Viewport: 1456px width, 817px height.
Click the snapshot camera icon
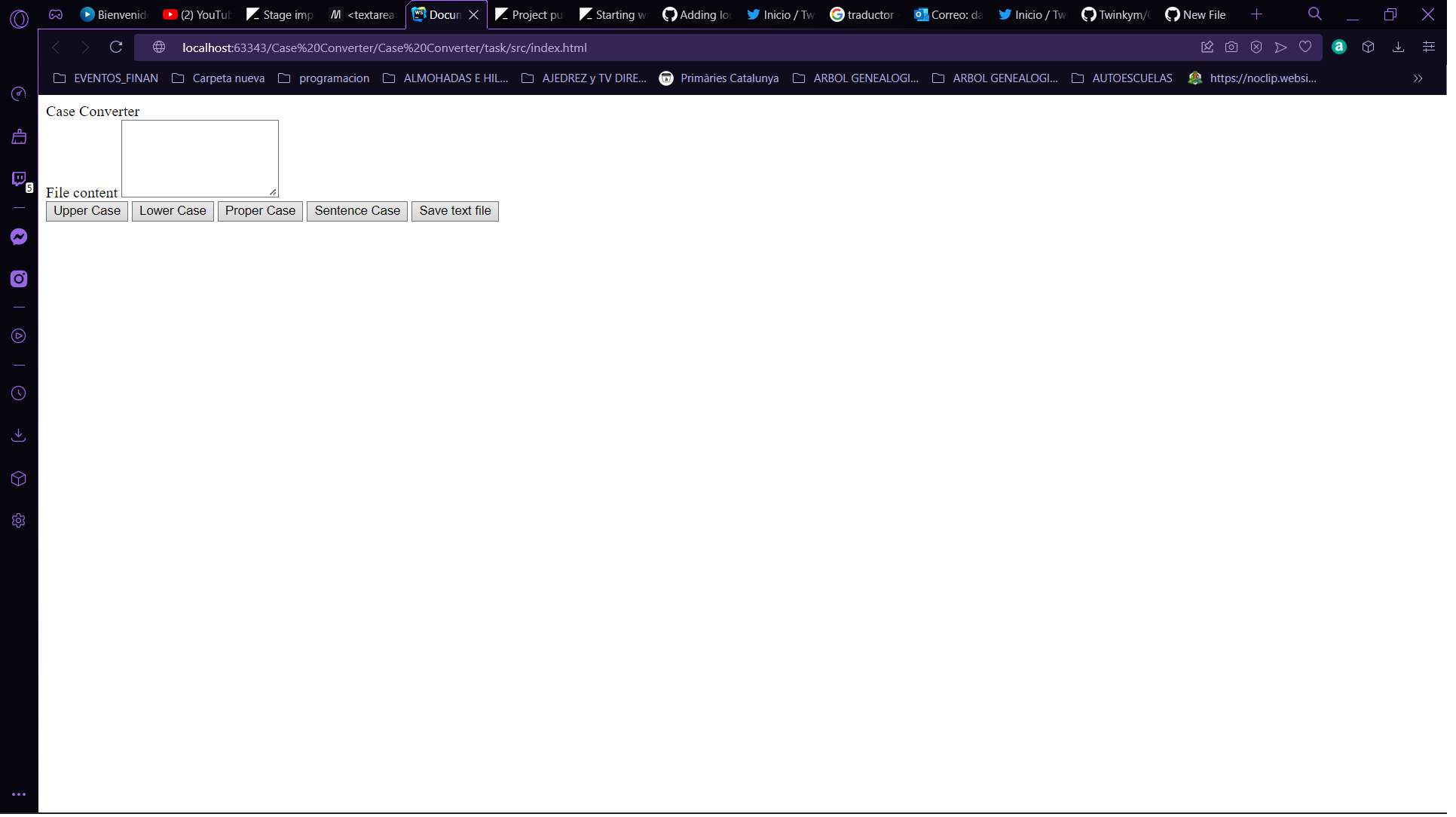click(1231, 47)
